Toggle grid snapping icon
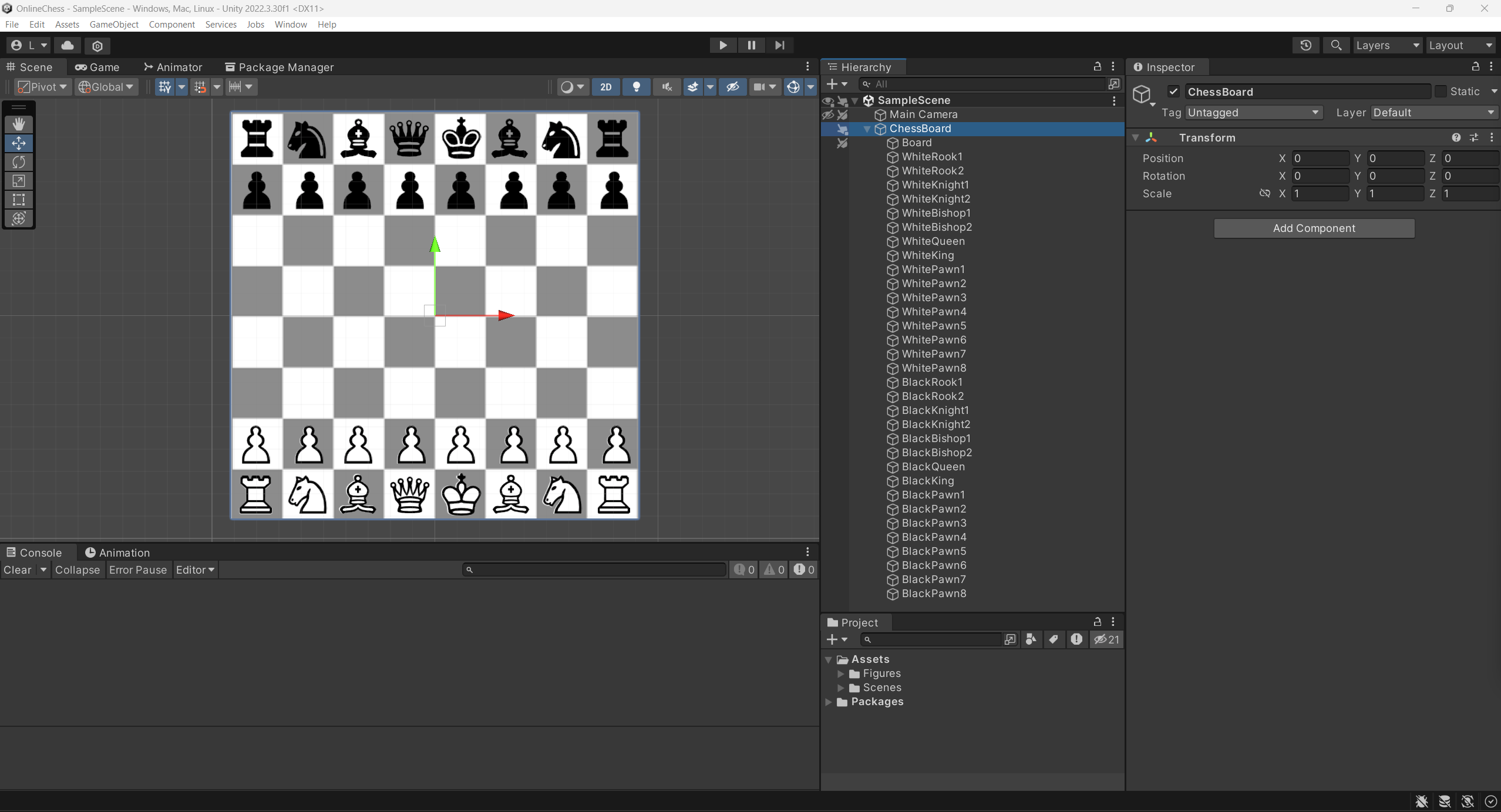Image resolution: width=1501 pixels, height=812 pixels. pyautogui.click(x=200, y=87)
